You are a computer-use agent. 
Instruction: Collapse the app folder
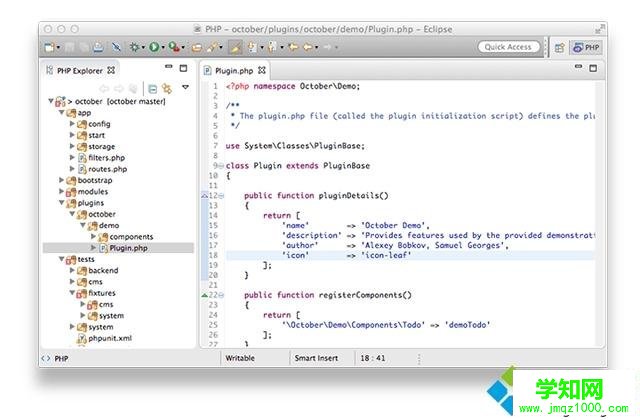[61, 112]
